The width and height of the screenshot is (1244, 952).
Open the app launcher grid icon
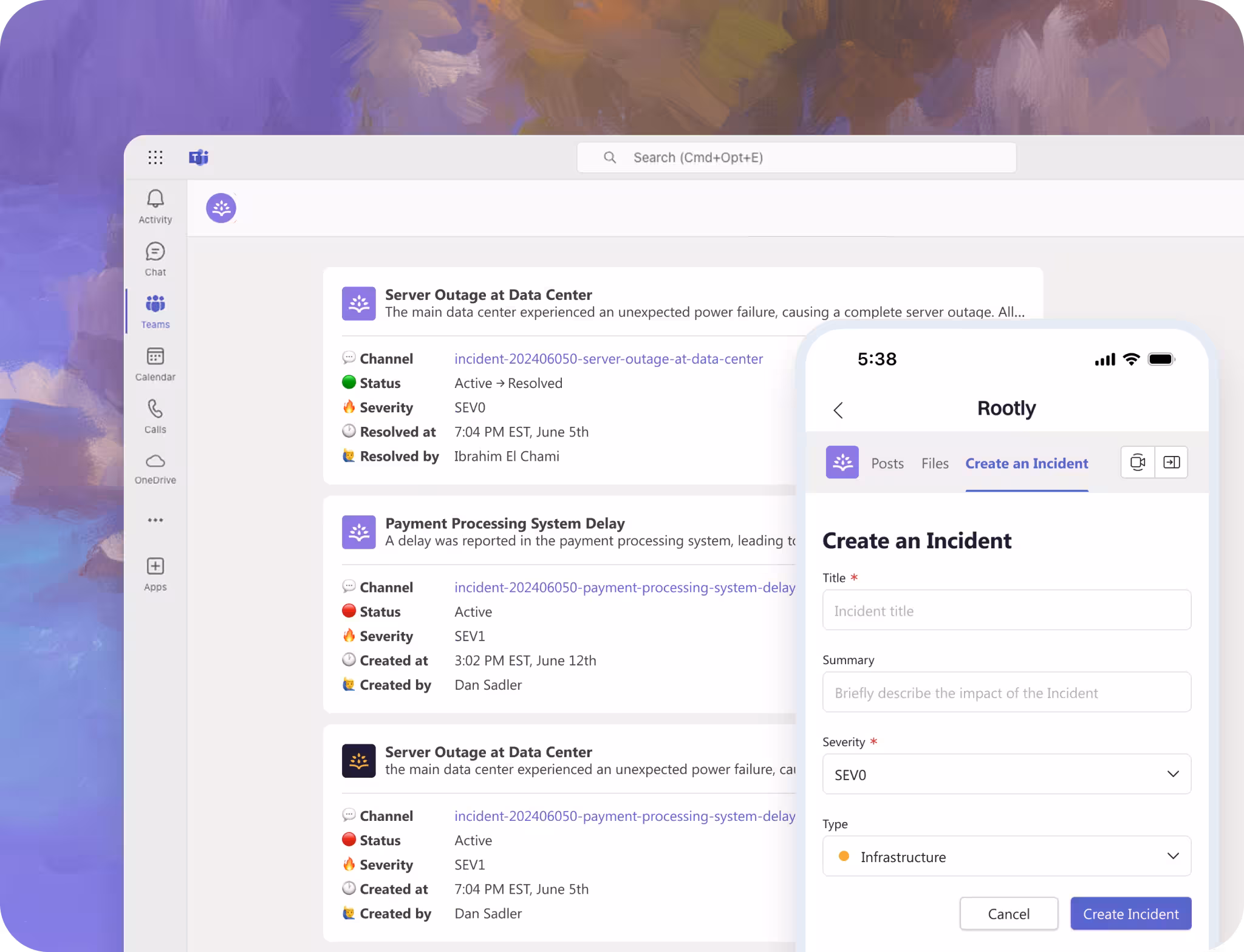(155, 158)
